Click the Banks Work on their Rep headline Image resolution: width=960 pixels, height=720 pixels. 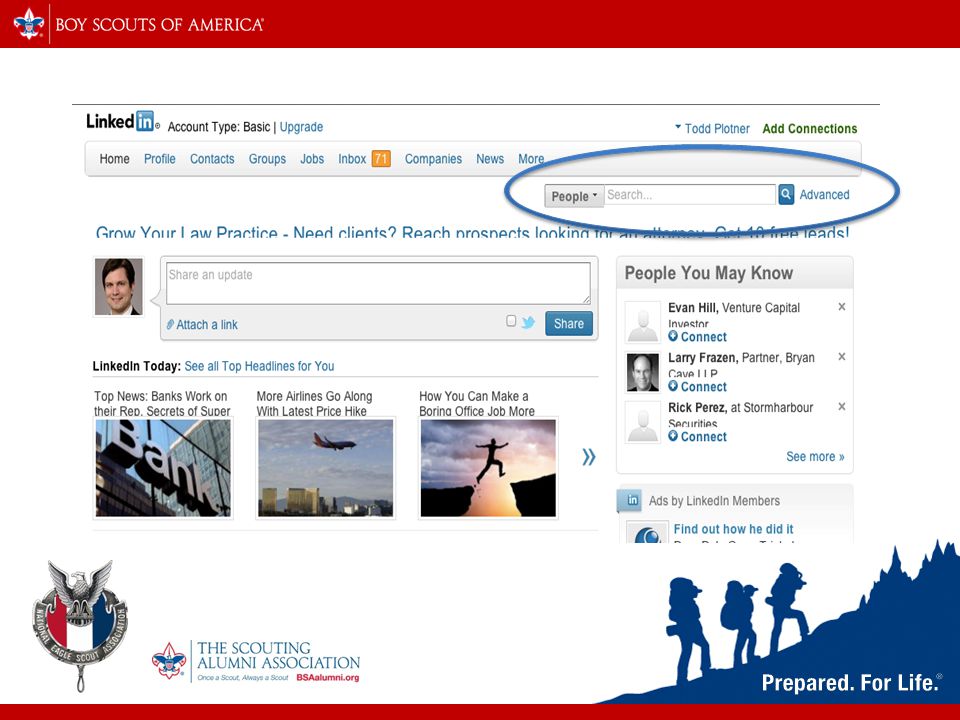(162, 403)
